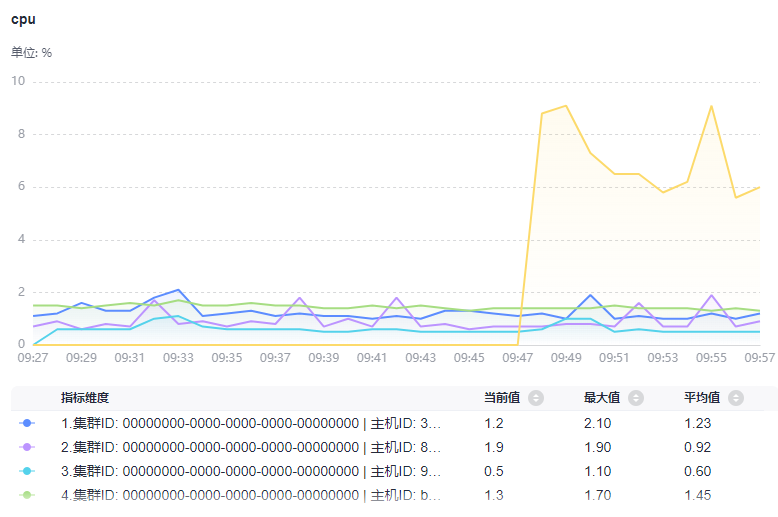This screenshot has width=778, height=517.
Task: Click current value 1.2 in row 1
Action: point(494,423)
